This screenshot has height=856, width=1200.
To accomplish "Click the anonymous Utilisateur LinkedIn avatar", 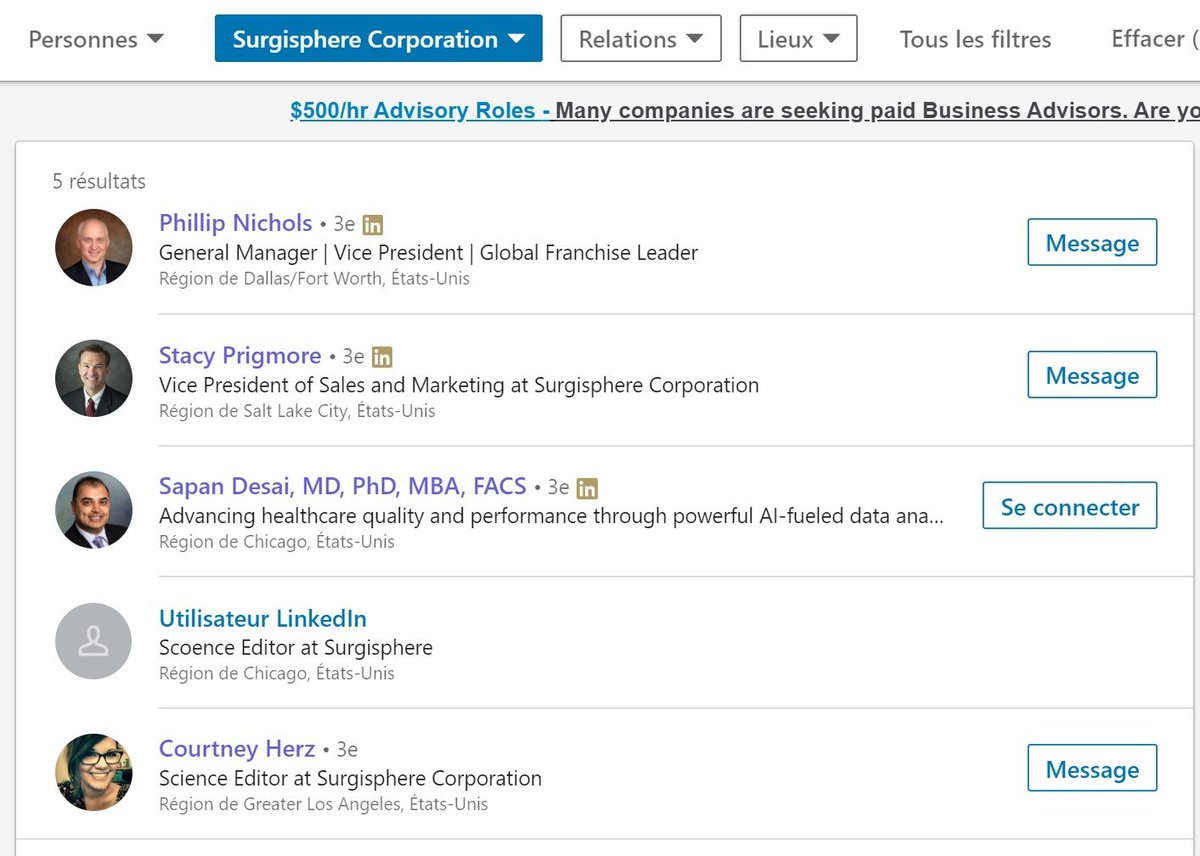I will [94, 641].
